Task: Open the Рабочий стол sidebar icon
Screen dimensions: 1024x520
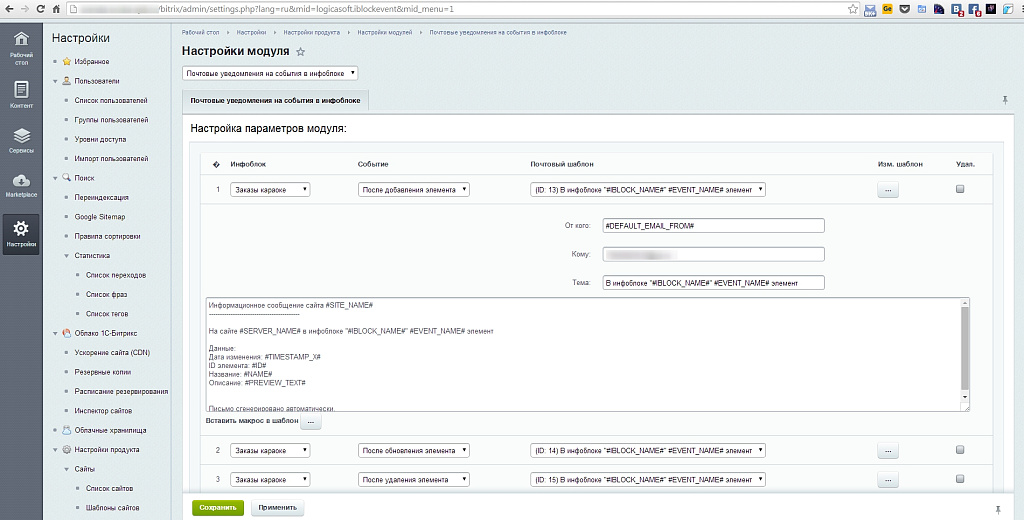Action: coord(21,46)
